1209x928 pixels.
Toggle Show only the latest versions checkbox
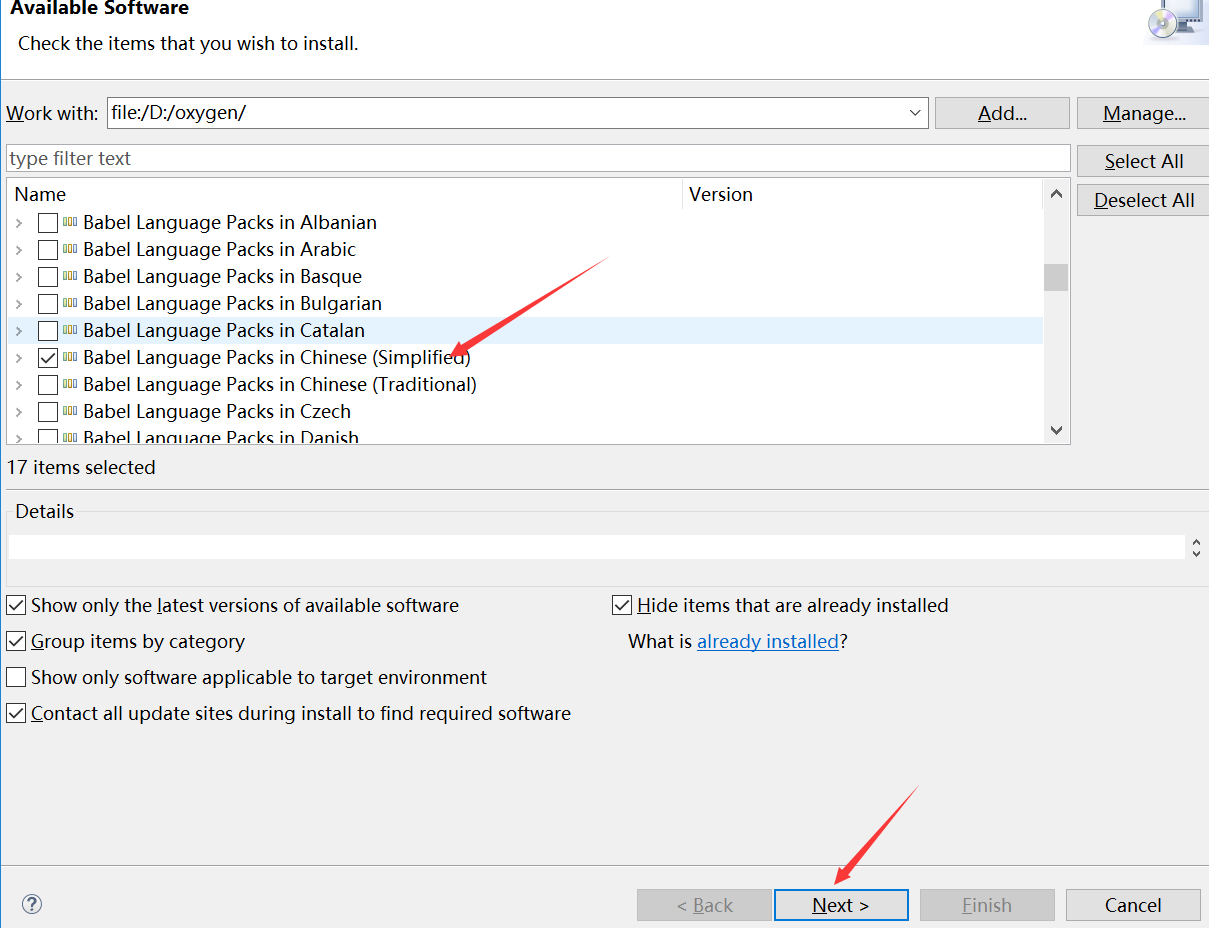point(16,605)
